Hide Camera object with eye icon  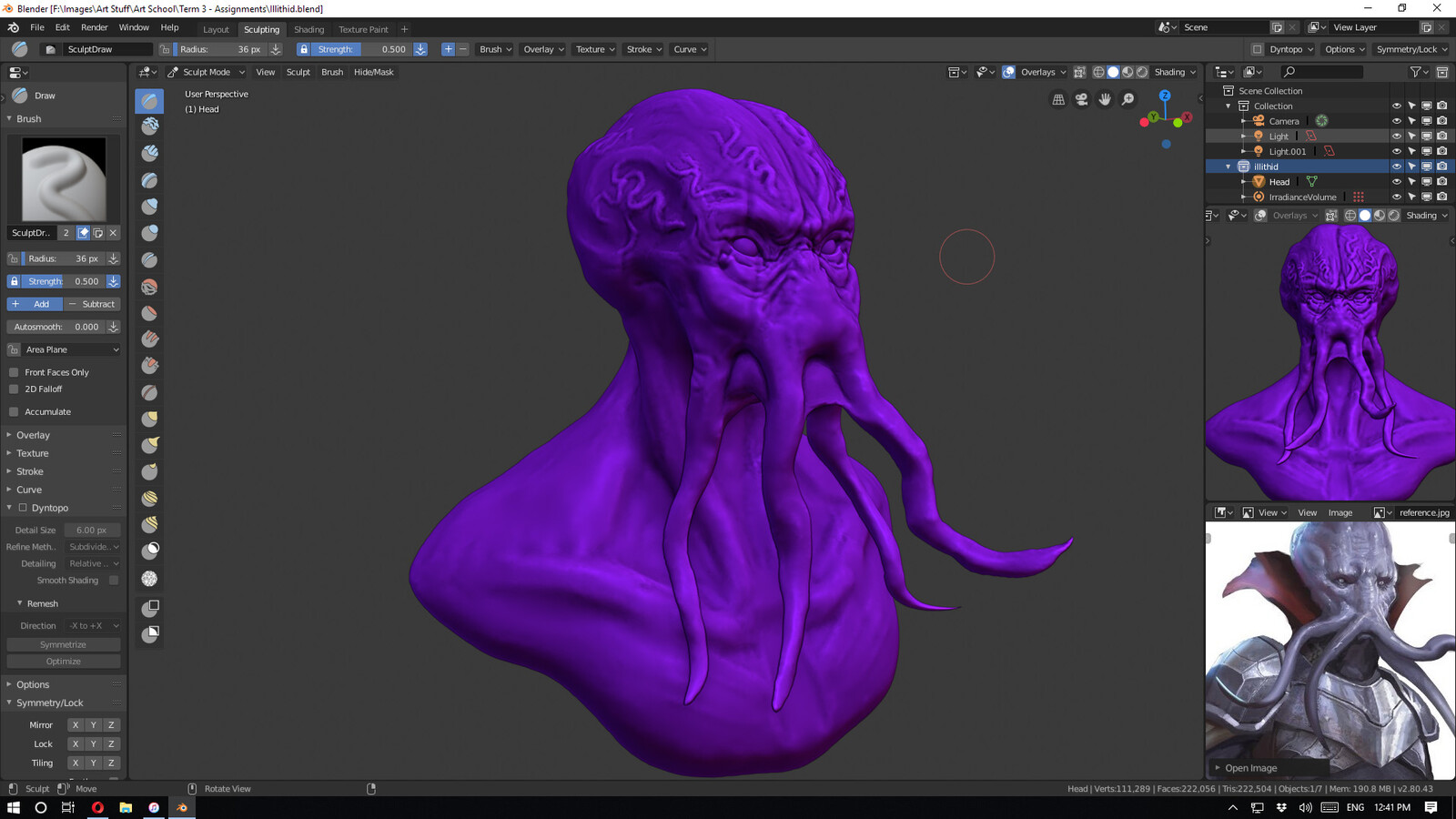(x=1396, y=121)
